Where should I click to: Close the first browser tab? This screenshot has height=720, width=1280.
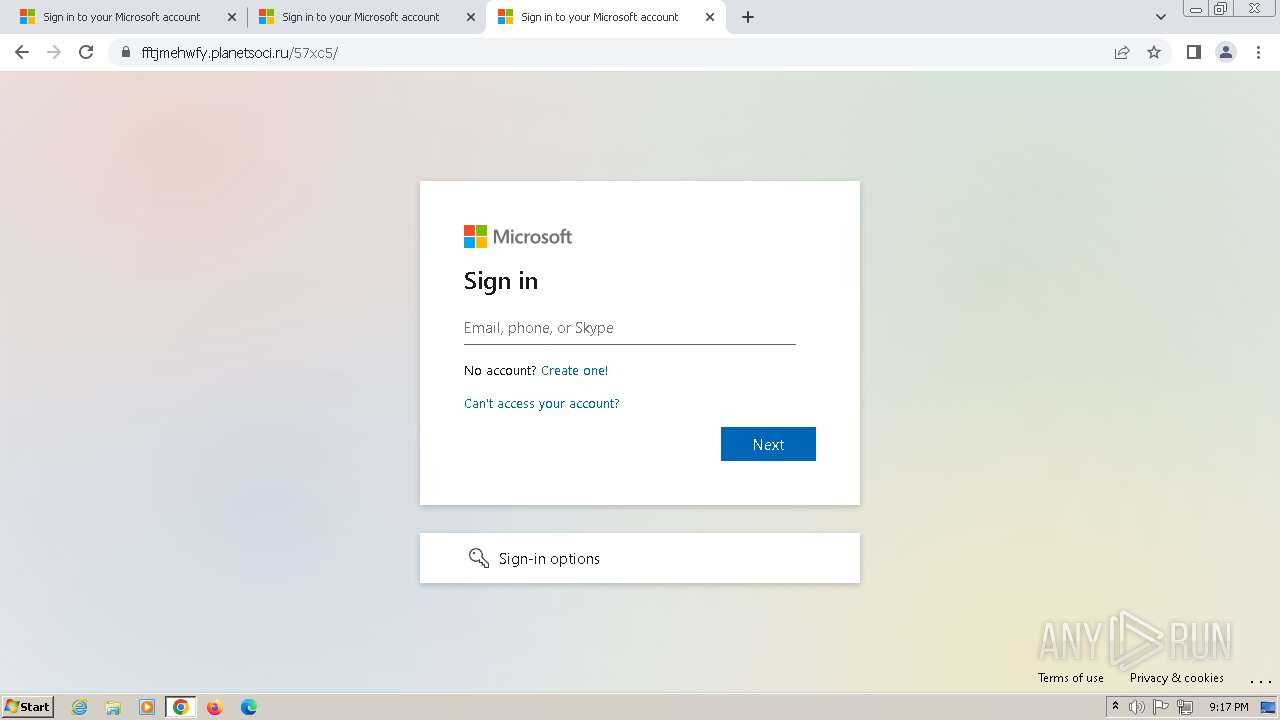click(232, 17)
